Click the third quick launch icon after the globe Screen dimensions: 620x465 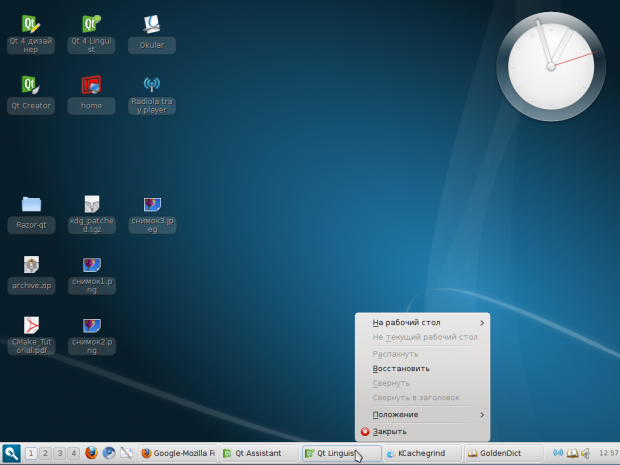127,453
